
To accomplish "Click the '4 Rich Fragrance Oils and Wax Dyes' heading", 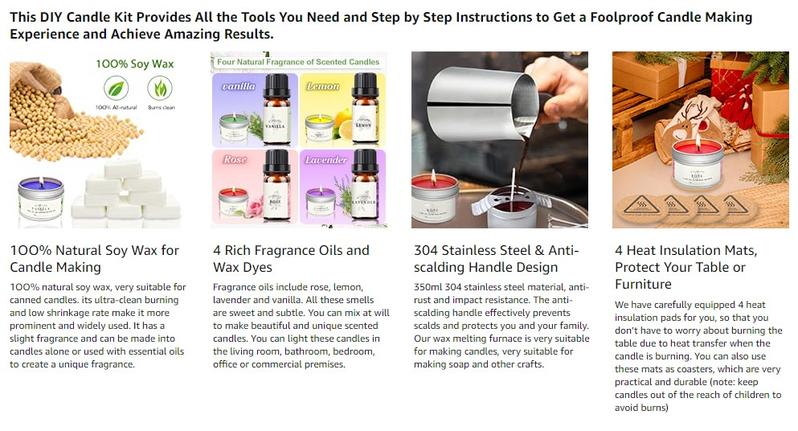I will click(291, 258).
